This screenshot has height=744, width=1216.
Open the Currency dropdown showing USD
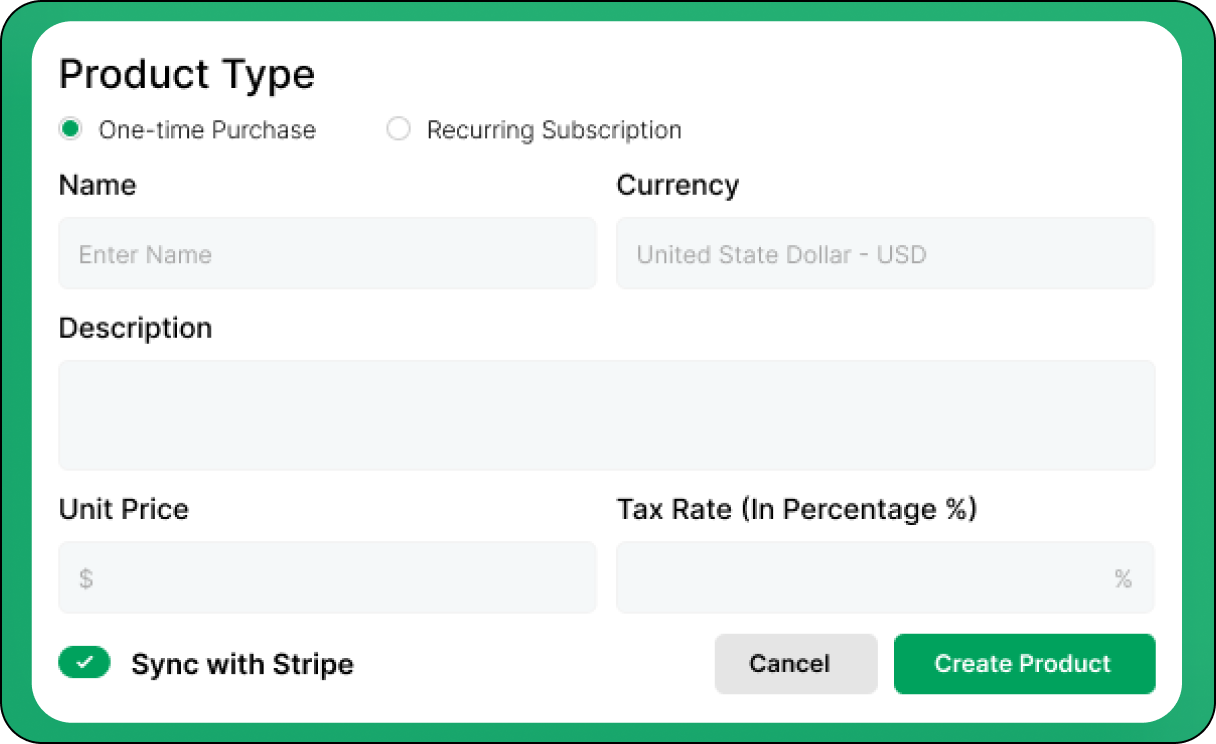click(885, 254)
